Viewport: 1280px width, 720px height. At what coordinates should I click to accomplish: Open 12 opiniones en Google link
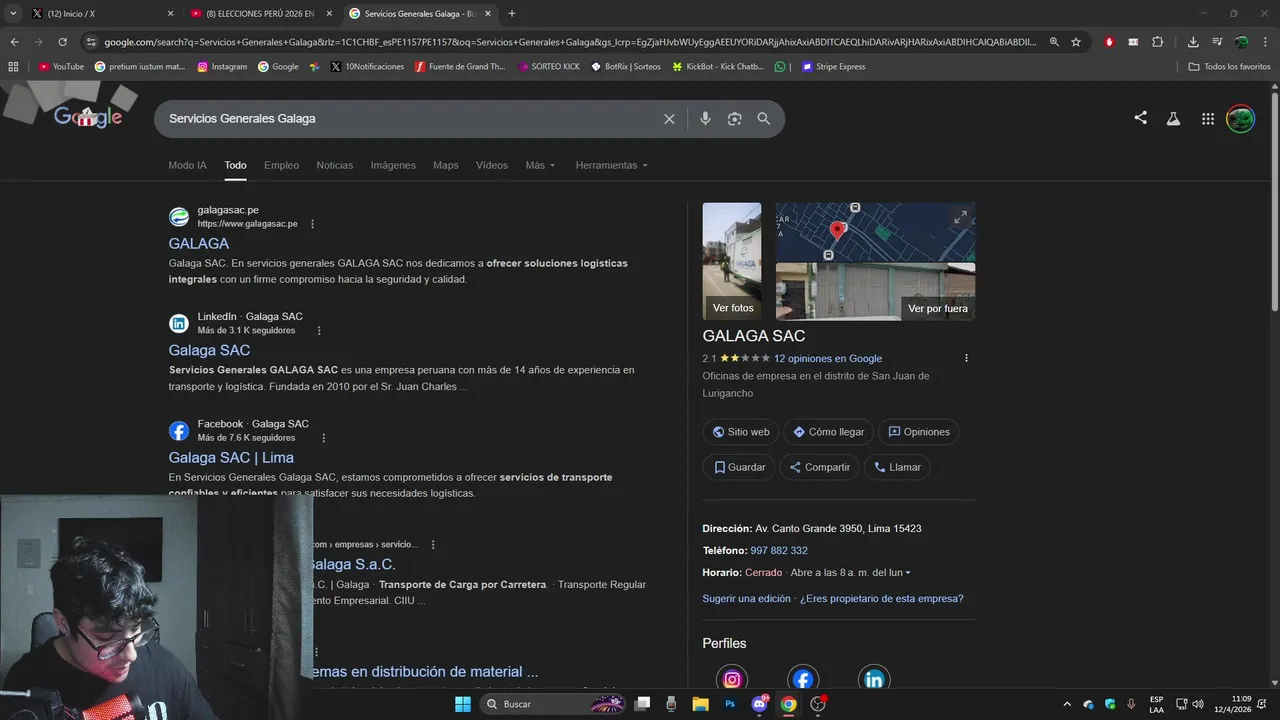(828, 358)
